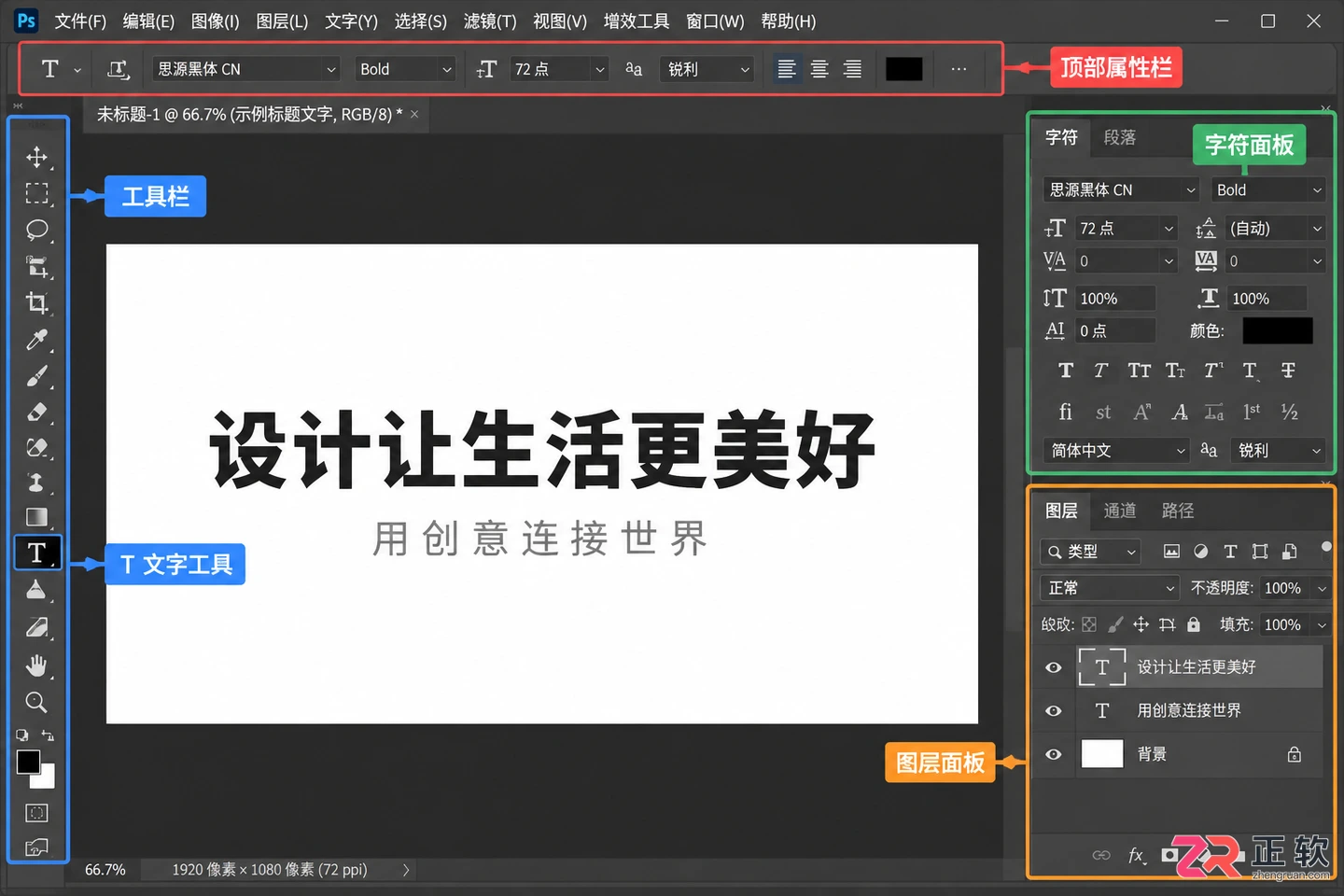1344x896 pixels.
Task: Choose the Zoom magnifier tool
Action: [36, 702]
